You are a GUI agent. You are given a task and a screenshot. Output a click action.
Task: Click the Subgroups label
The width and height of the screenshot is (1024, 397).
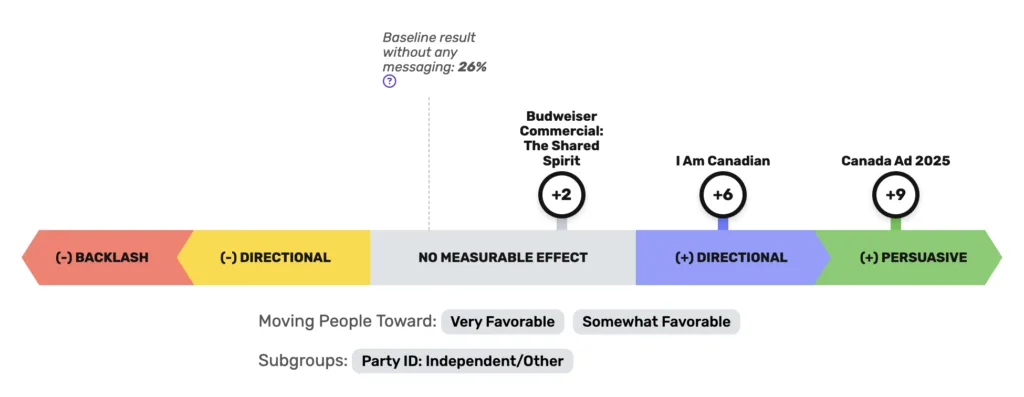click(x=302, y=361)
